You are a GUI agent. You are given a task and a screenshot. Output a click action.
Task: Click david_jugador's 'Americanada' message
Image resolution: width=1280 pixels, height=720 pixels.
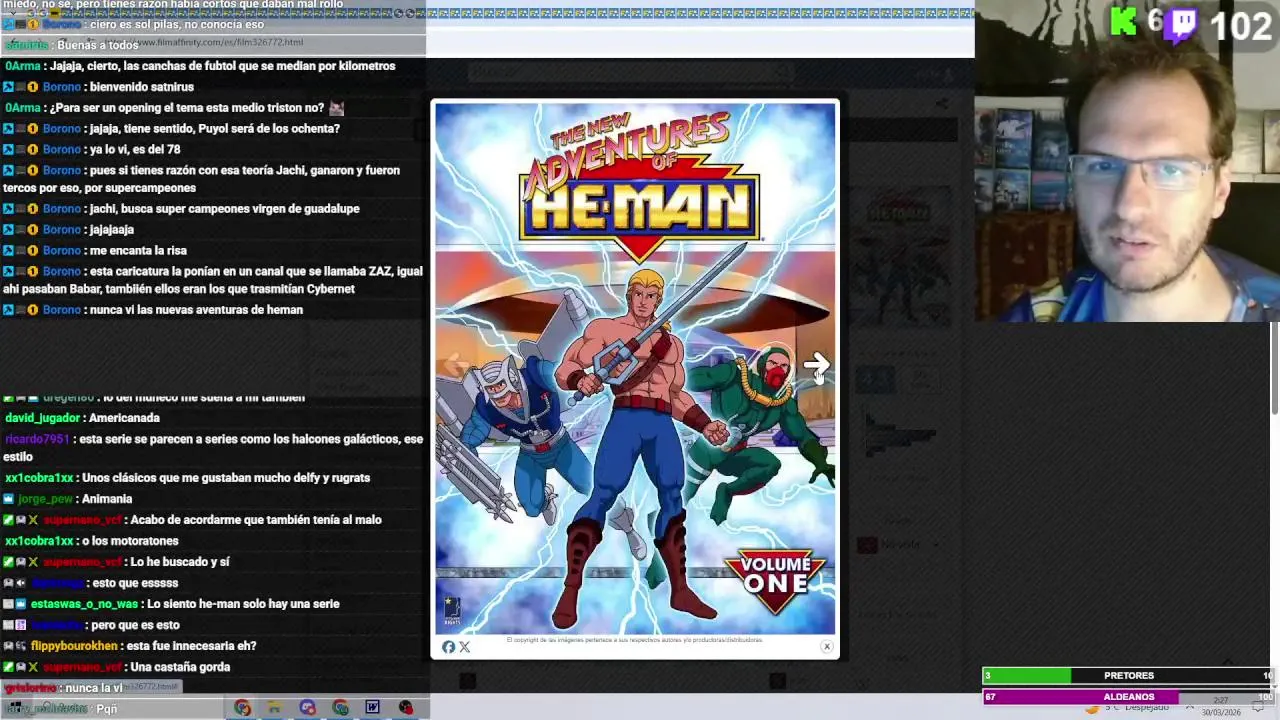(124, 418)
